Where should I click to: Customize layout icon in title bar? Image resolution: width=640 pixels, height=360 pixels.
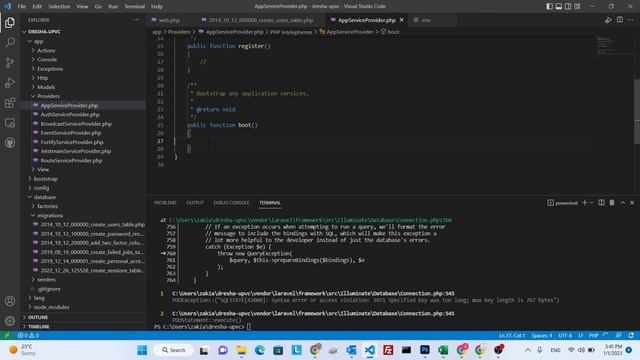pos(577,6)
